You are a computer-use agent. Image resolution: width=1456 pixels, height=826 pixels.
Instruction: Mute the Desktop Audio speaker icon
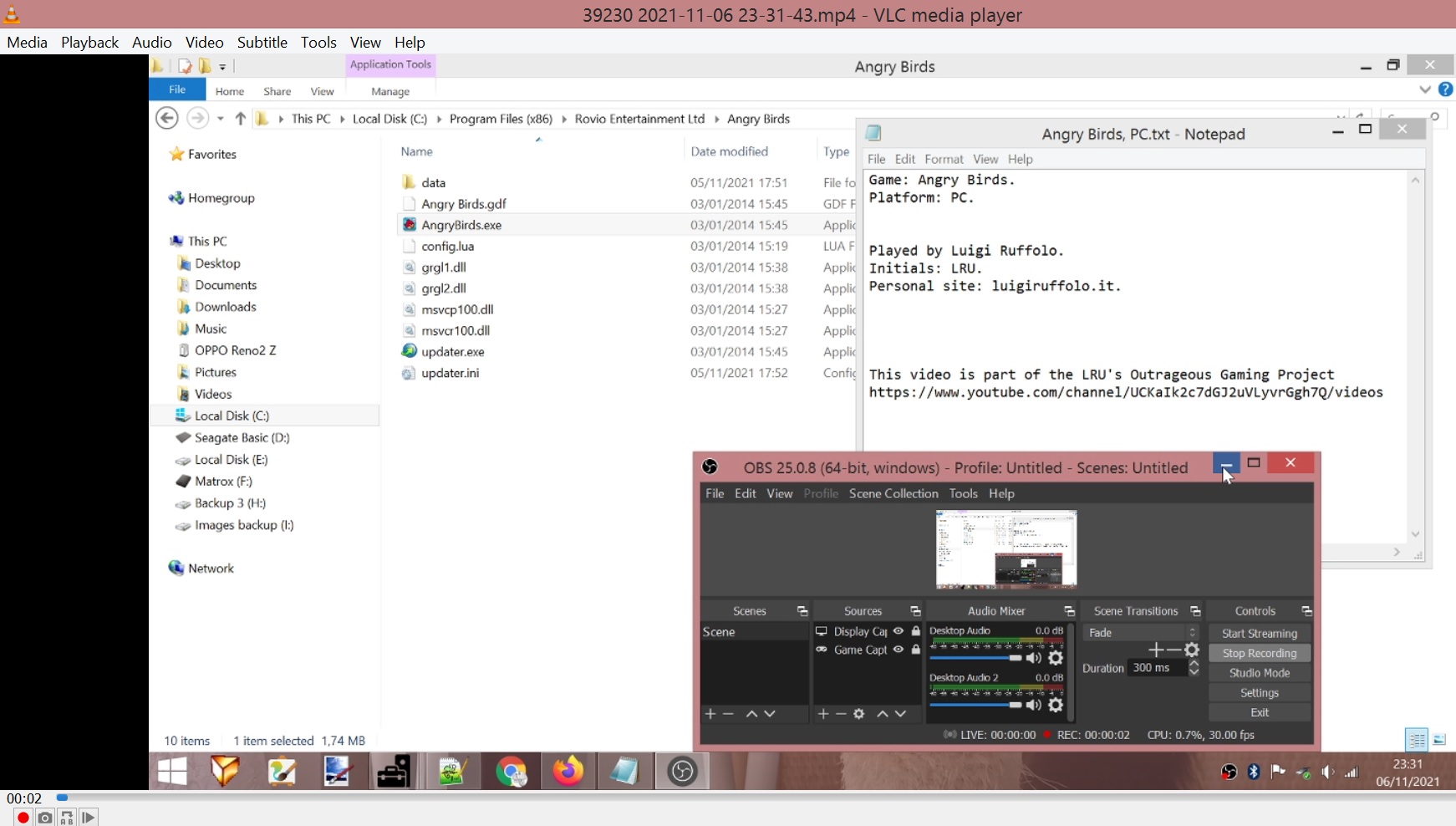coord(1034,658)
